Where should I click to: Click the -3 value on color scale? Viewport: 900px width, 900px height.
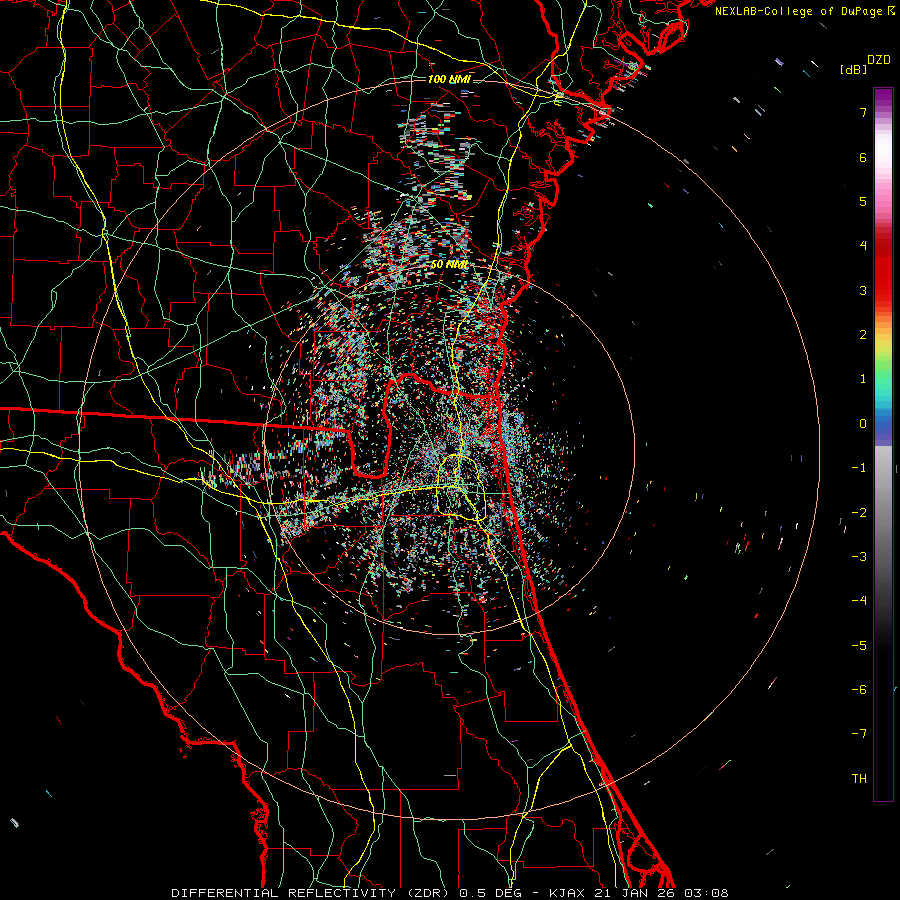[859, 557]
